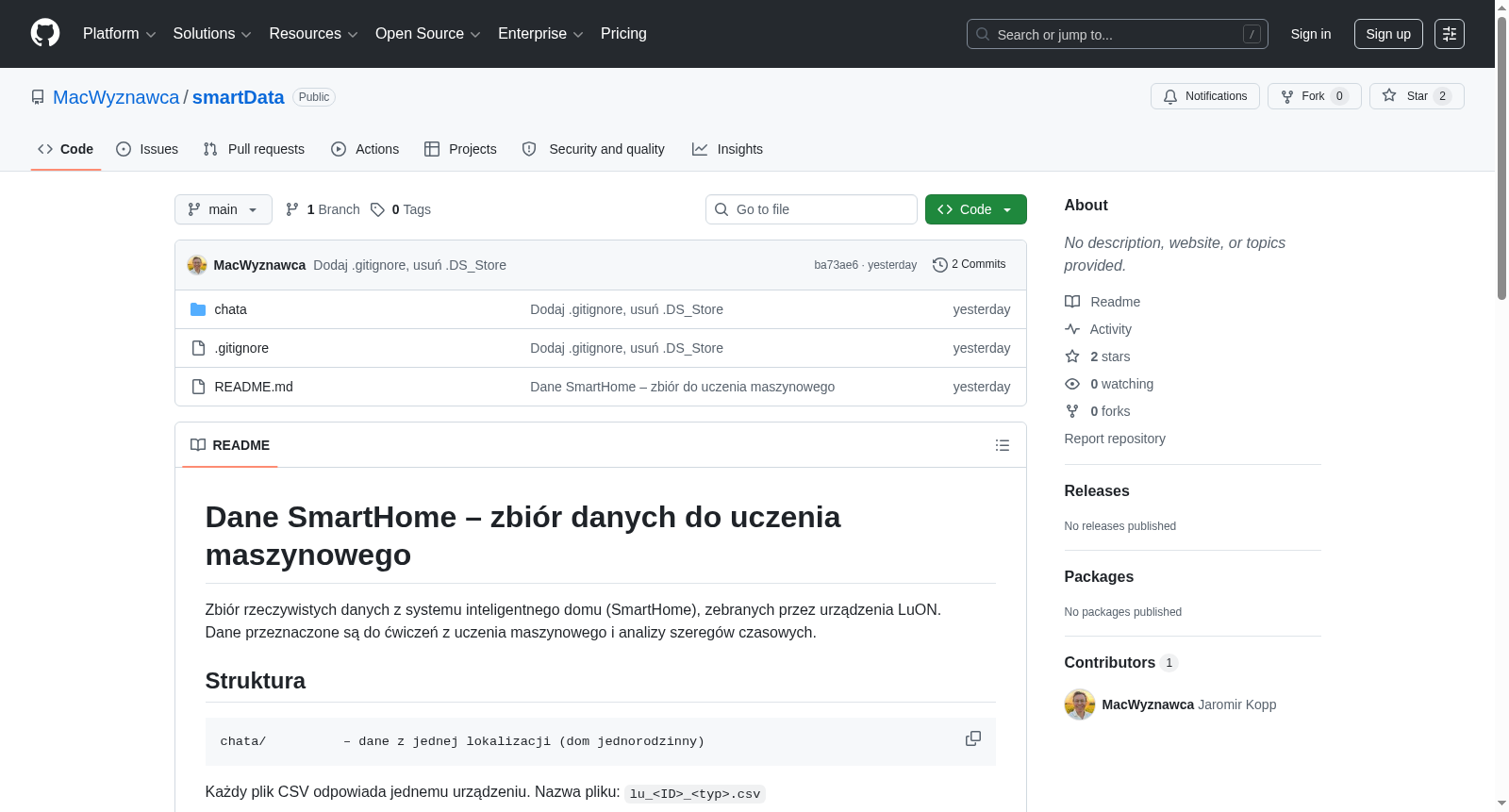
Task: Switch to the Actions tab
Action: [365, 149]
